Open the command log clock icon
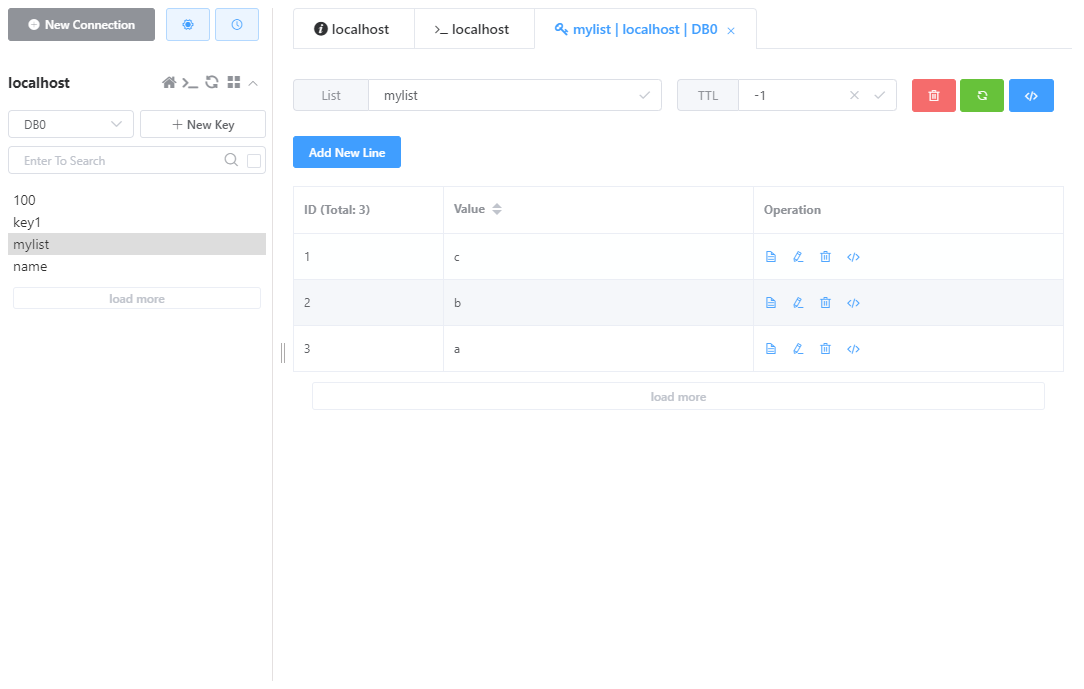This screenshot has width=1084, height=689. click(x=236, y=25)
